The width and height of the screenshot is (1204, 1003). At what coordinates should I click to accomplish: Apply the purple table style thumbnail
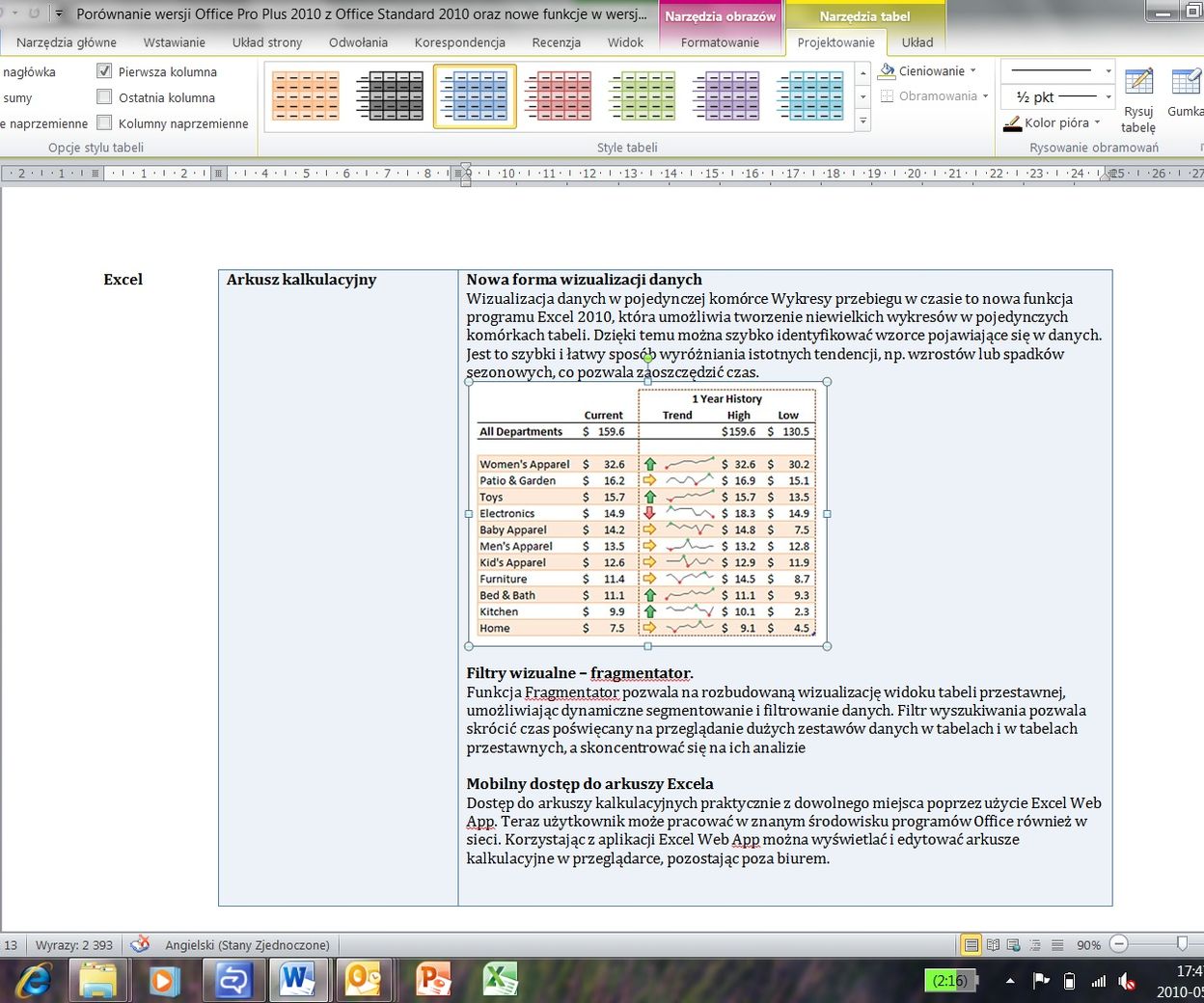click(726, 96)
